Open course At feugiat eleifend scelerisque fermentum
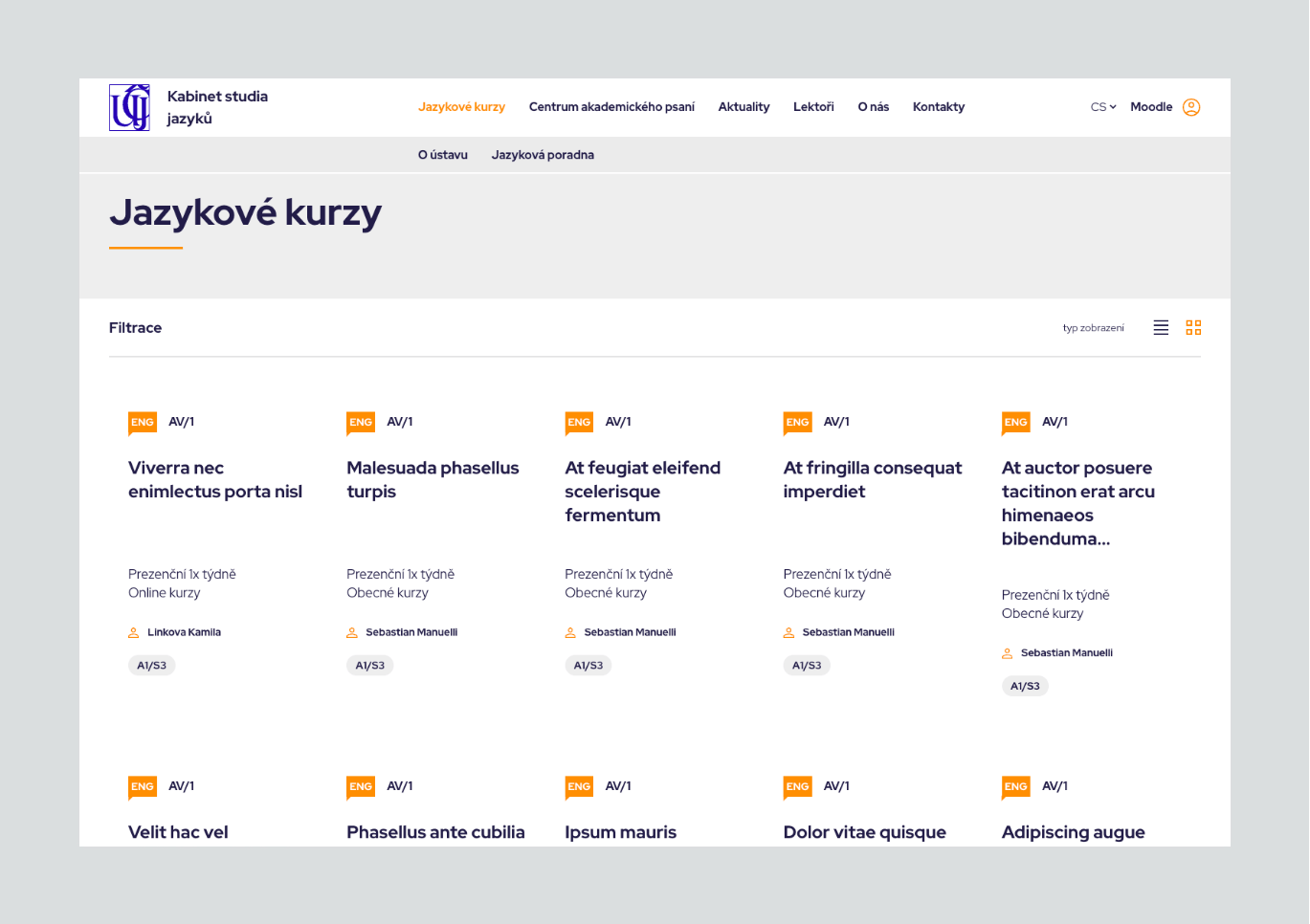Image resolution: width=1310 pixels, height=924 pixels. (643, 492)
